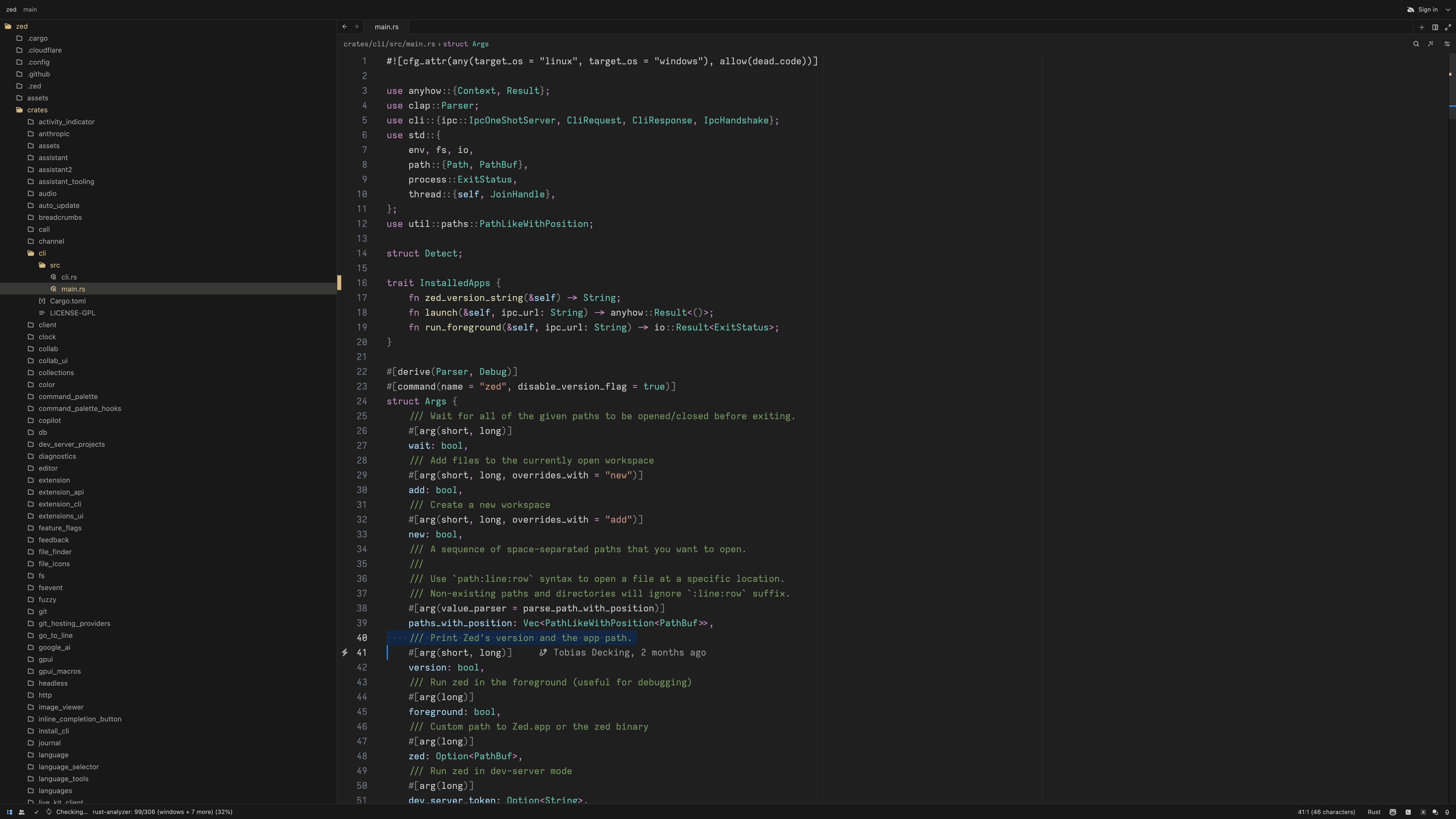The height and width of the screenshot is (819, 1456).
Task: Collapse the zed root folder
Action: click(x=168, y=26)
